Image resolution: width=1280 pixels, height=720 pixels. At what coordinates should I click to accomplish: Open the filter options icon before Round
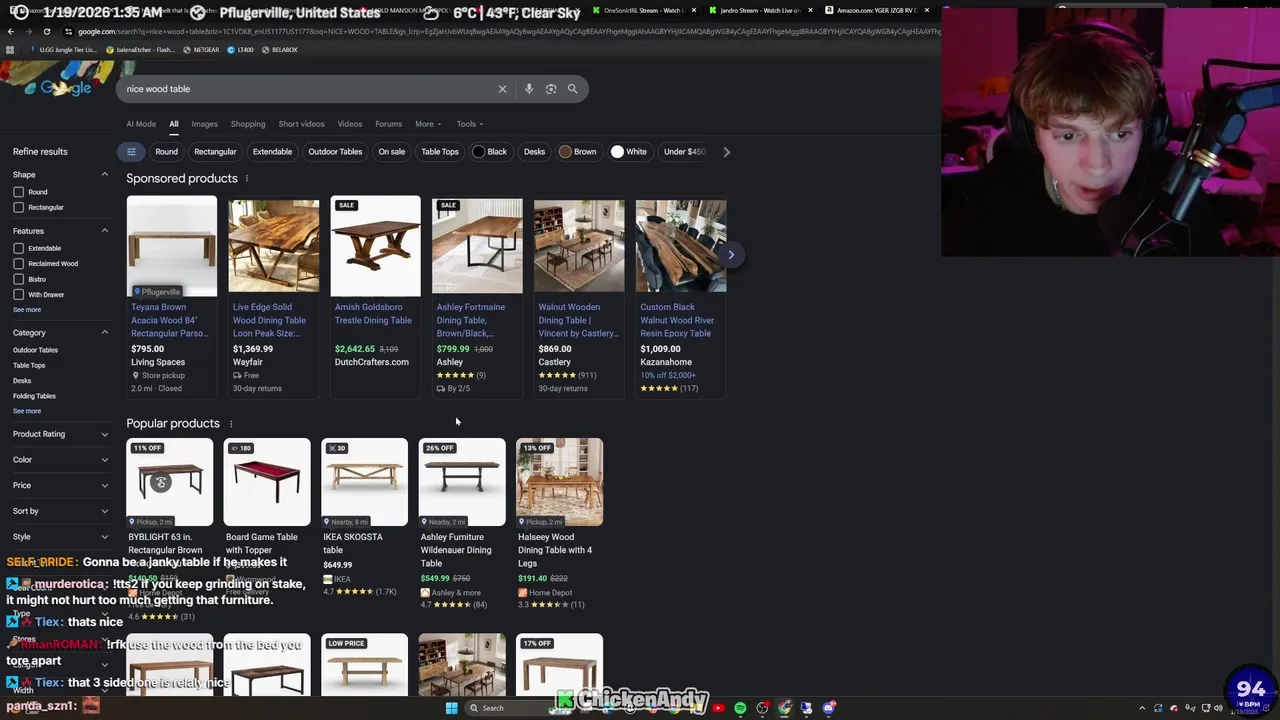131,152
